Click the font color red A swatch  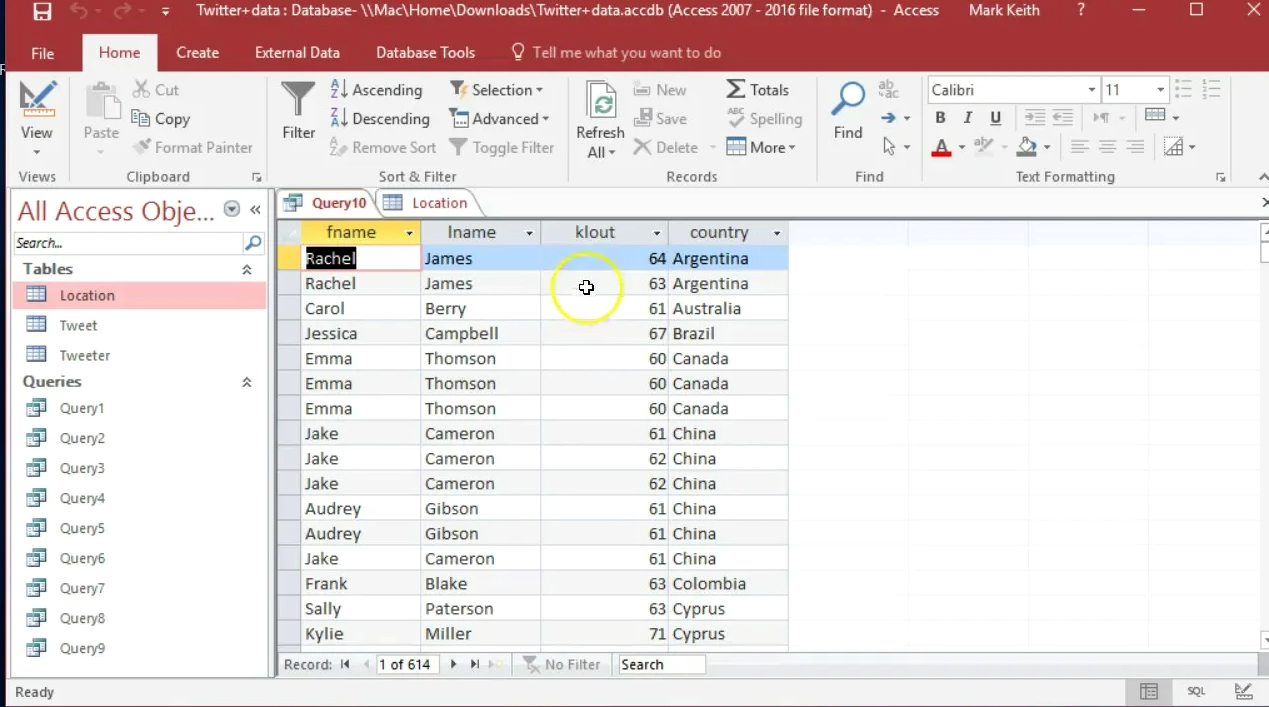[x=941, y=148]
